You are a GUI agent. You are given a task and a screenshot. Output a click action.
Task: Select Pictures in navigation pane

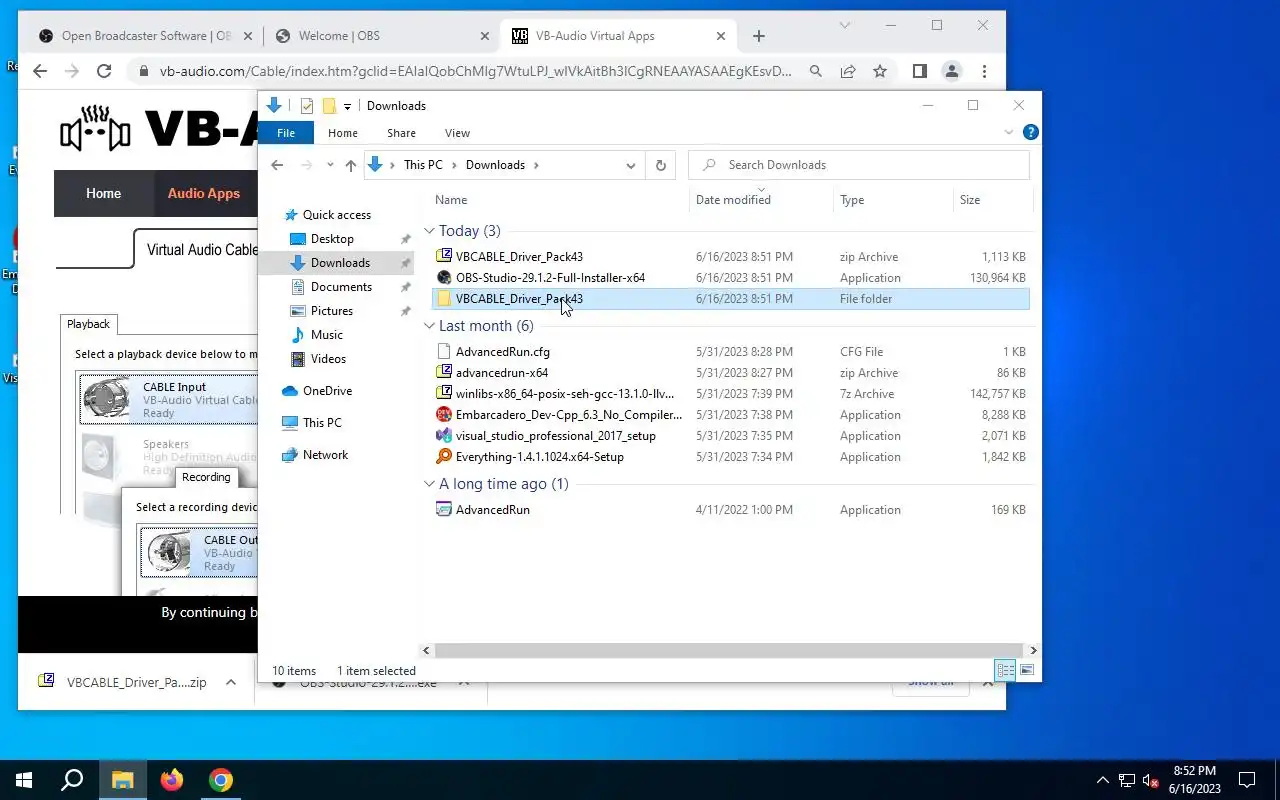coord(331,311)
